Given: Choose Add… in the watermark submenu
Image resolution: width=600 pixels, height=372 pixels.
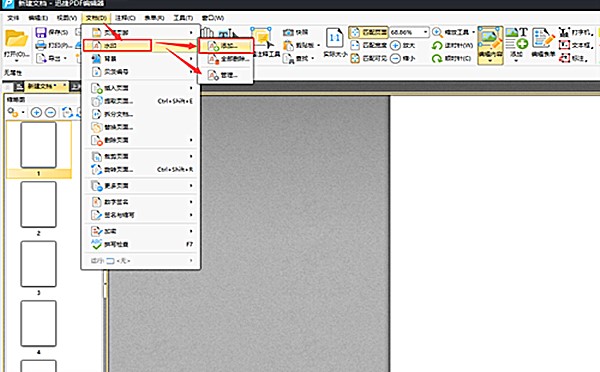Looking at the screenshot, I should [225, 46].
